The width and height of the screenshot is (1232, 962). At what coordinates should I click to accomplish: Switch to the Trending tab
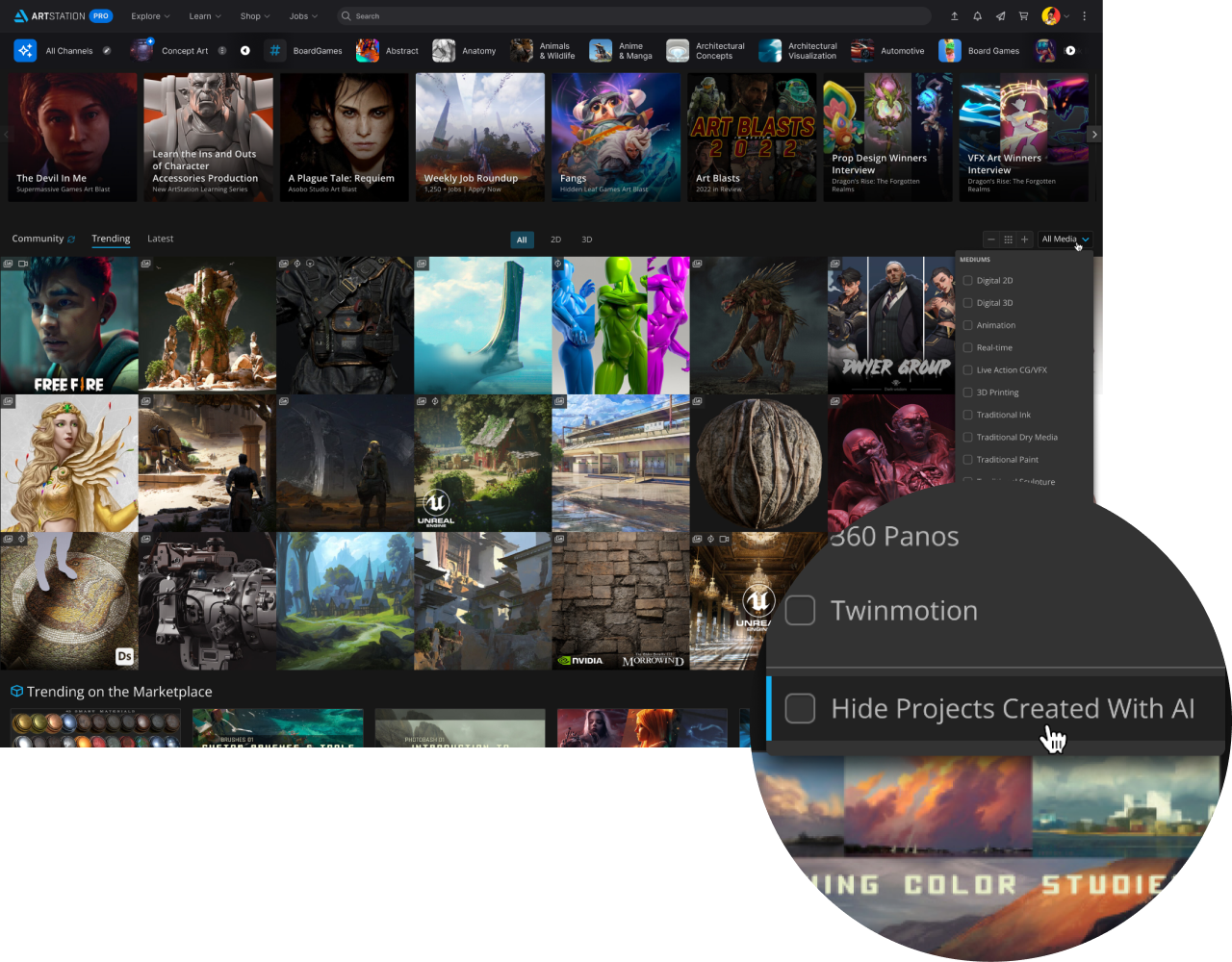click(111, 239)
